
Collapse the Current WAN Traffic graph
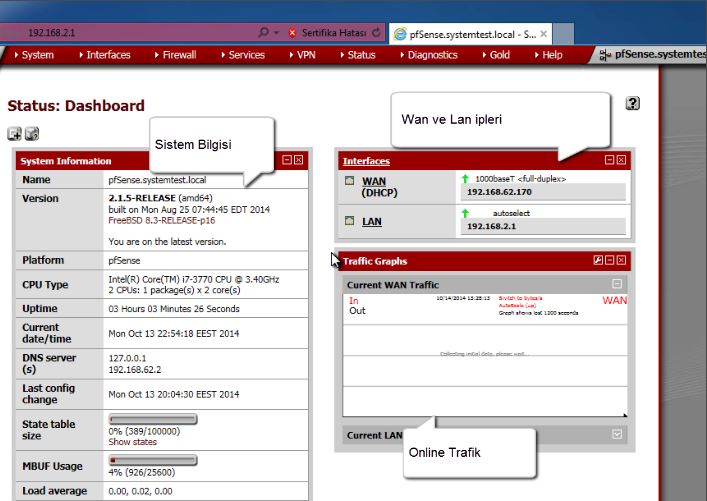click(617, 285)
